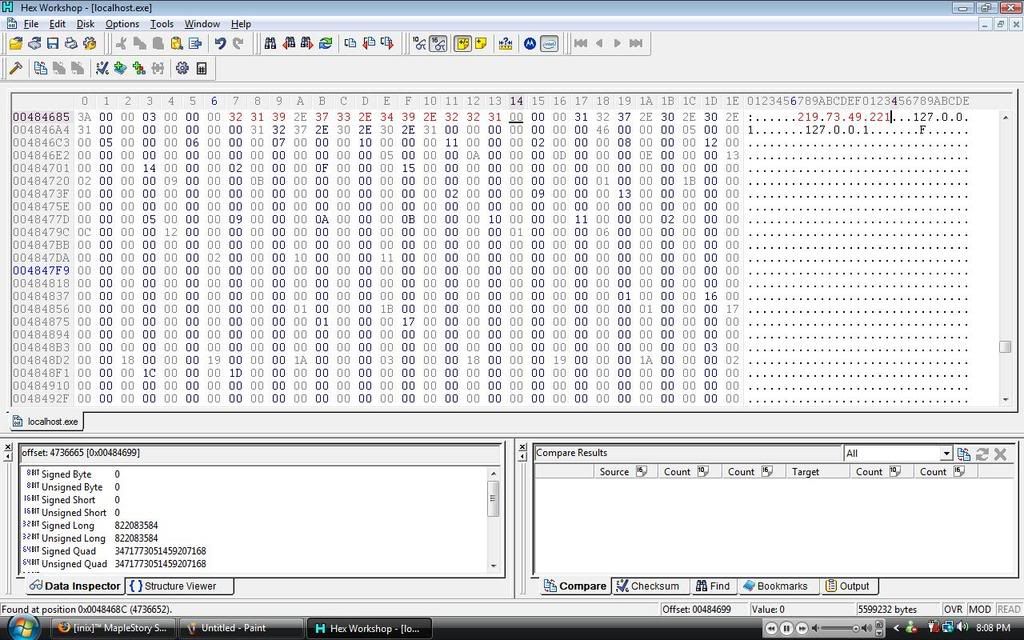Select the localhost.exe document tab
The image size is (1024, 640).
click(x=46, y=422)
